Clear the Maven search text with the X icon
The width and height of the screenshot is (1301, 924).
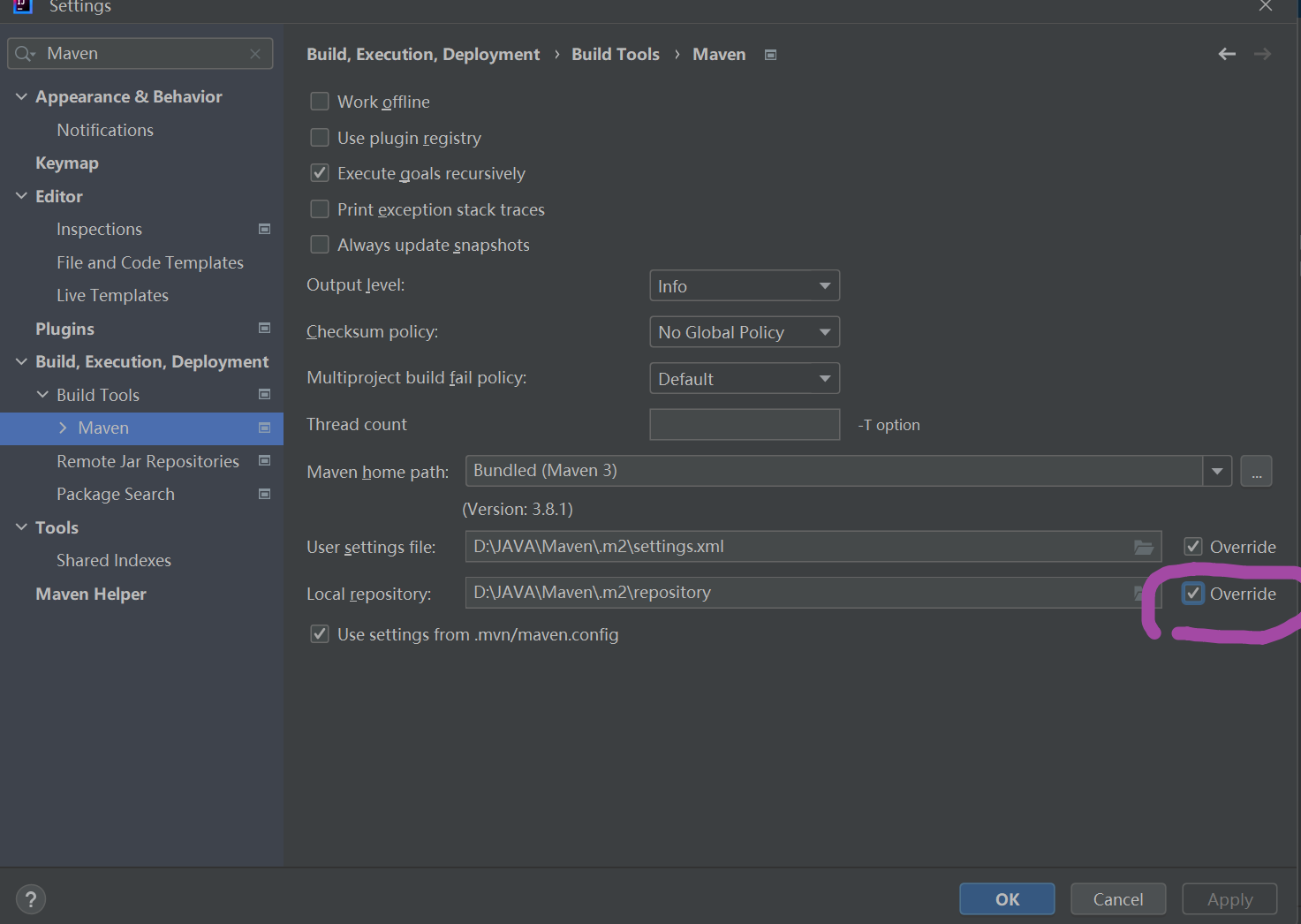click(255, 54)
